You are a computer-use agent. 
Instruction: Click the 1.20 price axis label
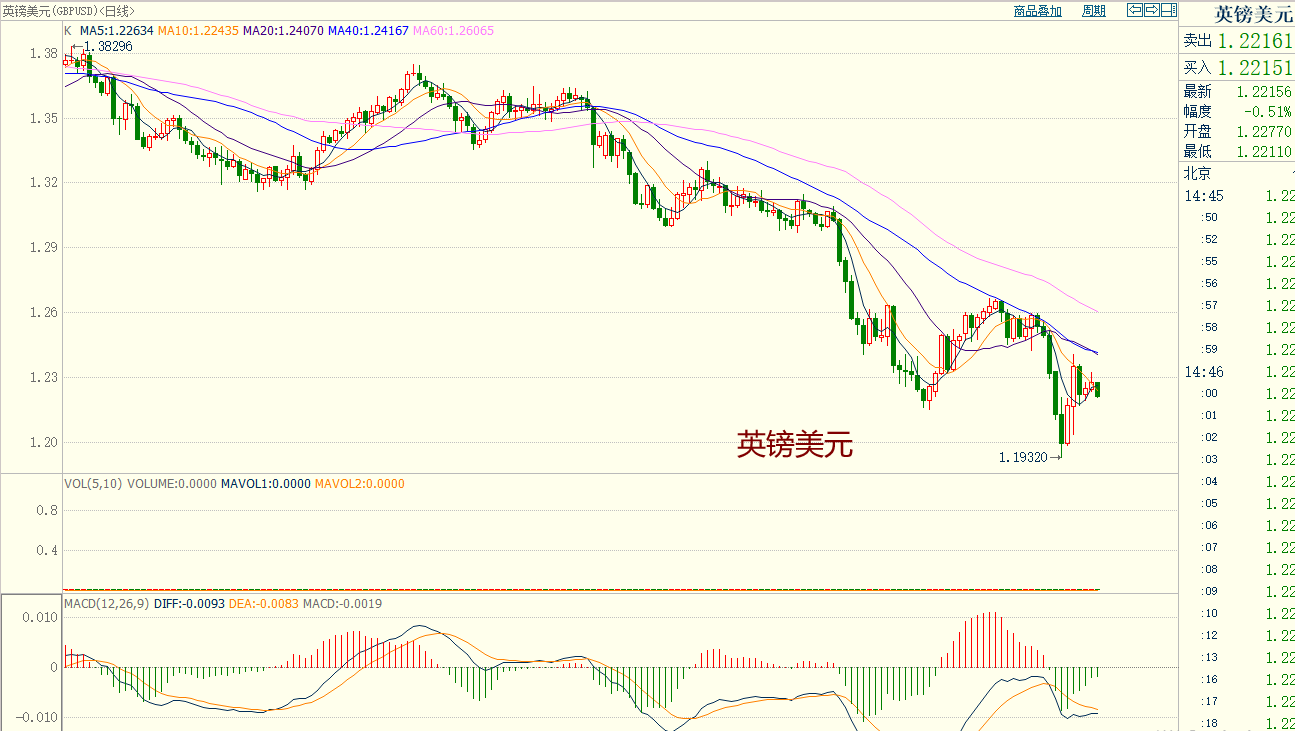(x=44, y=442)
